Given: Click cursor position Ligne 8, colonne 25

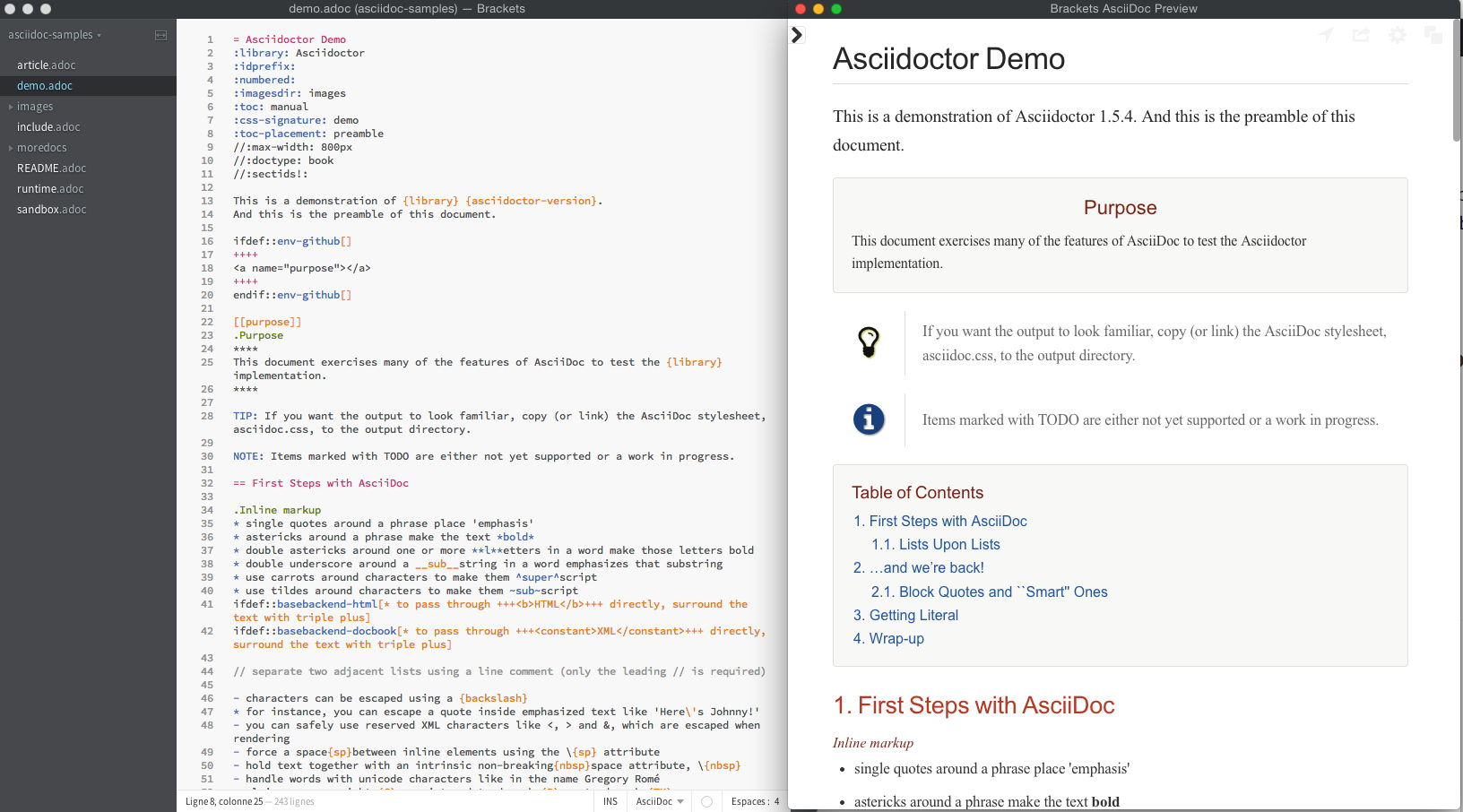Looking at the screenshot, I should tap(224, 801).
